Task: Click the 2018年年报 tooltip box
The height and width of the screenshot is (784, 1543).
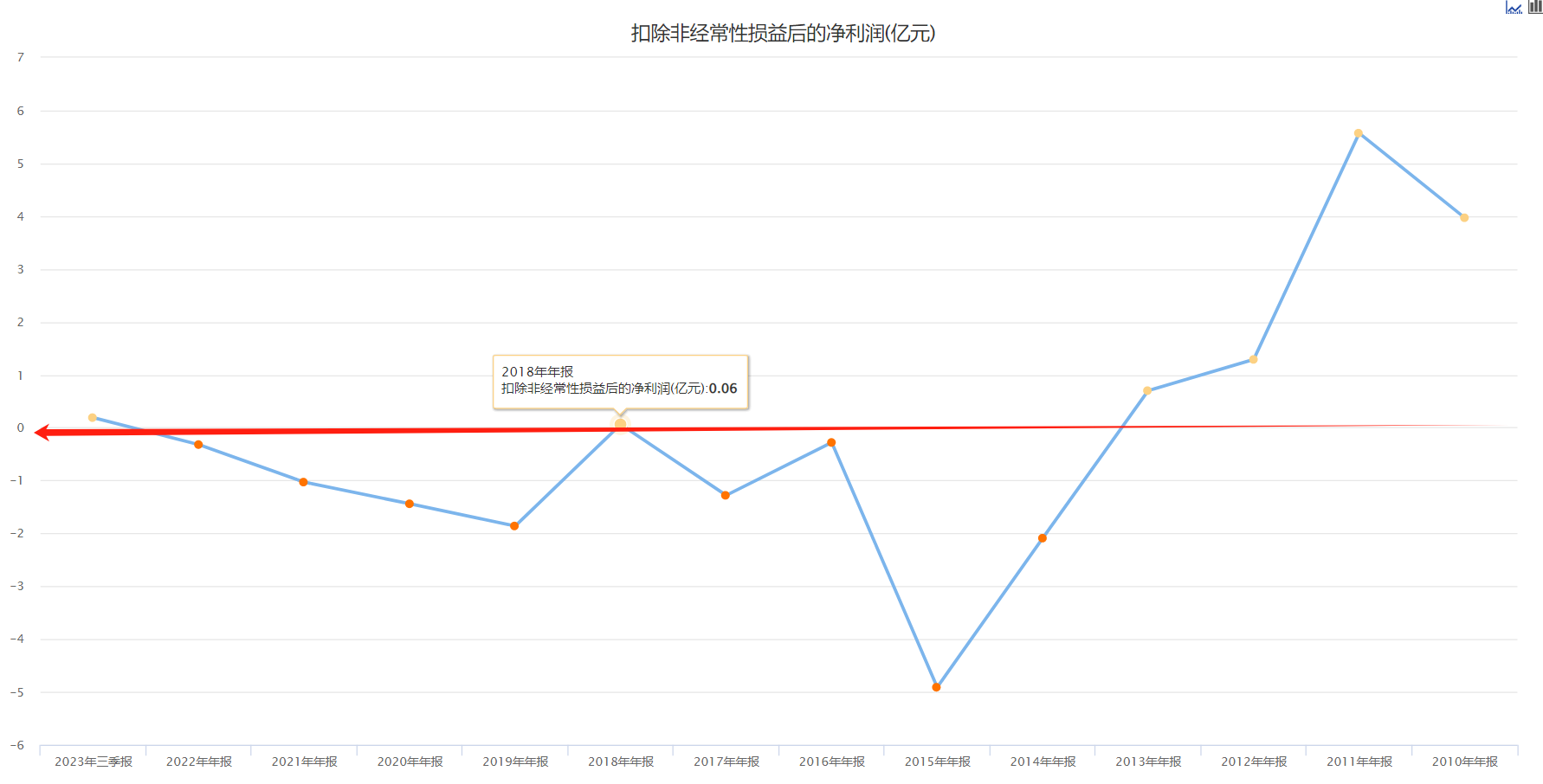Action: [620, 381]
